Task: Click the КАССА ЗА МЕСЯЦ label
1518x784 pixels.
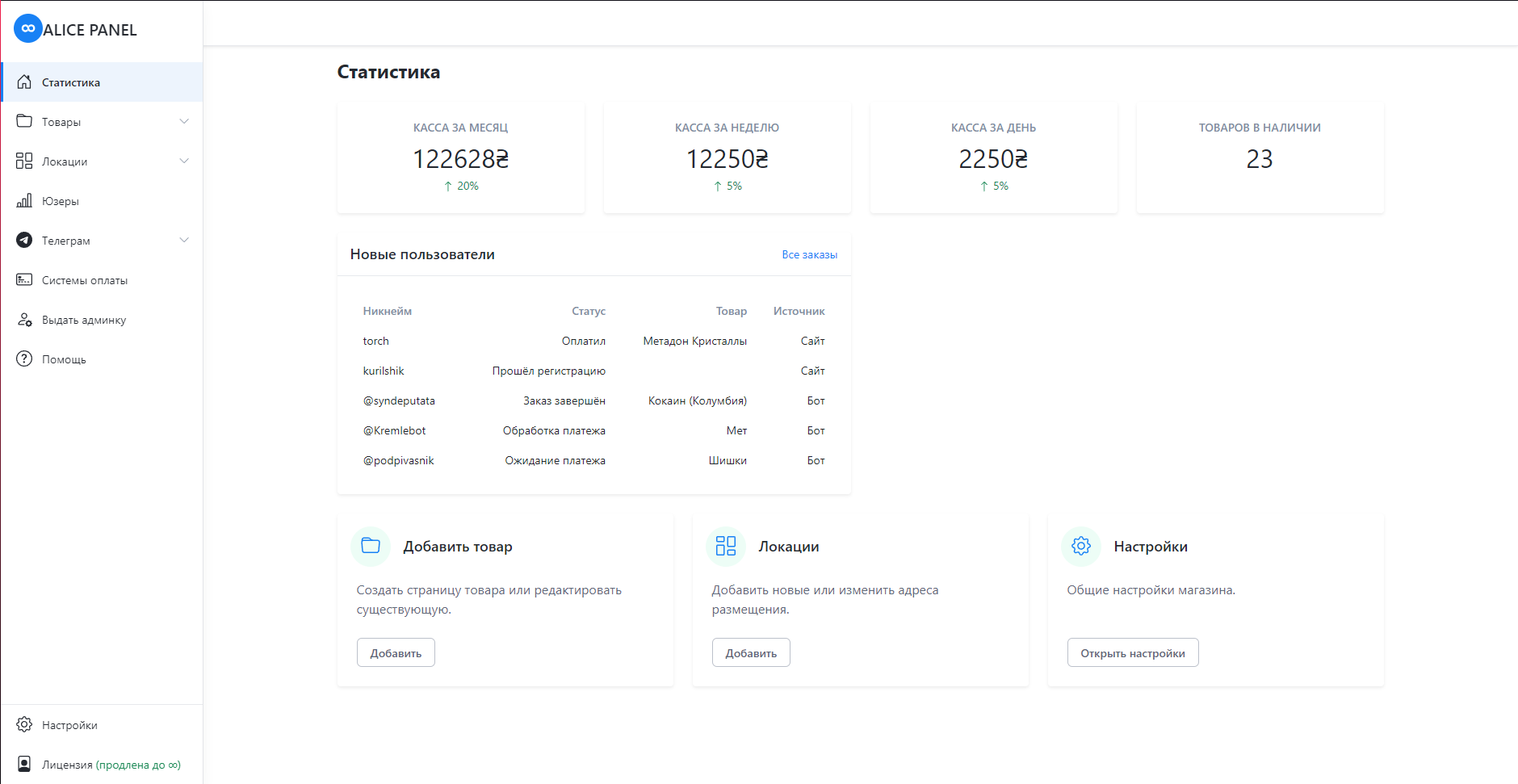Action: [x=461, y=128]
